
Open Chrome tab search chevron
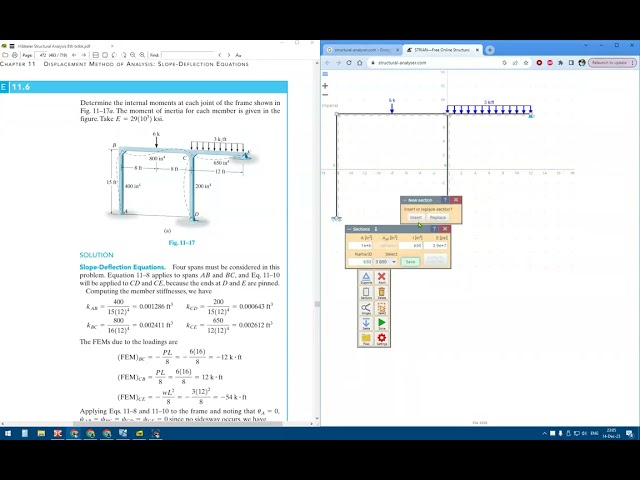586,45
